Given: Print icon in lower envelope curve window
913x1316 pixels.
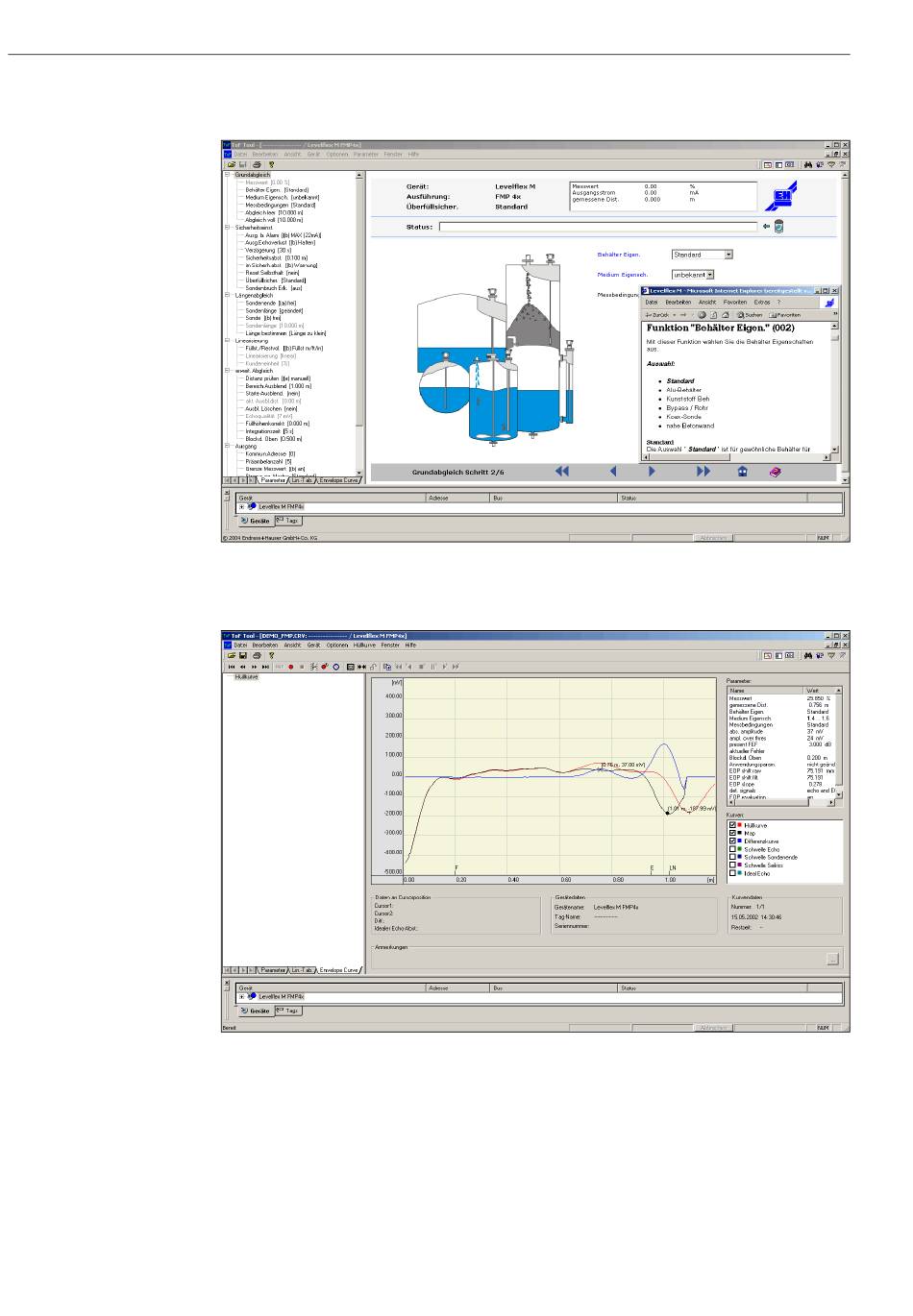Looking at the screenshot, I should coord(258,655).
